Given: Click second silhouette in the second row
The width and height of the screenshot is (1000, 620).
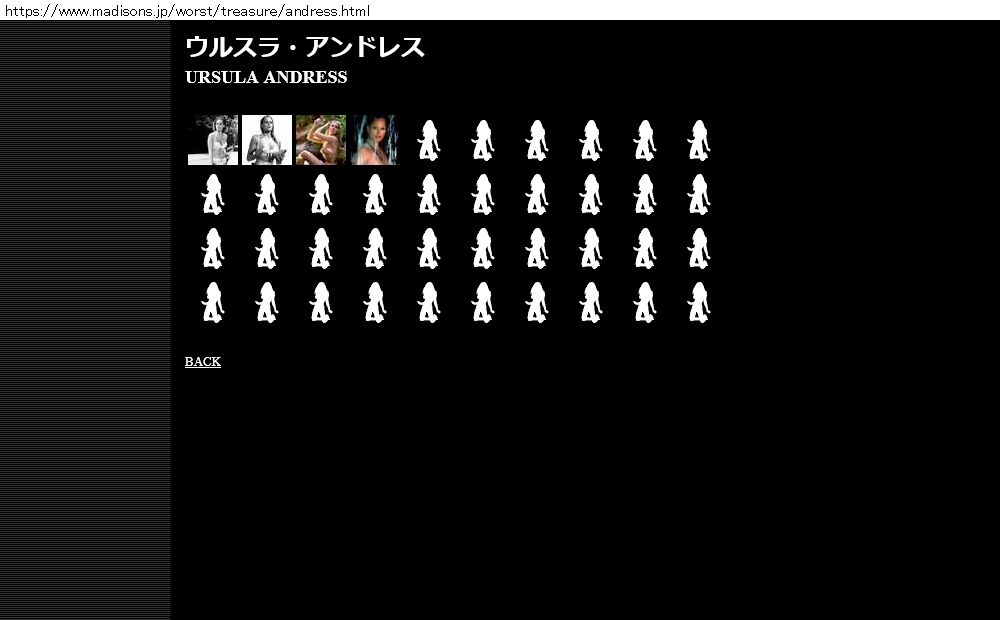Looking at the screenshot, I should point(267,195).
